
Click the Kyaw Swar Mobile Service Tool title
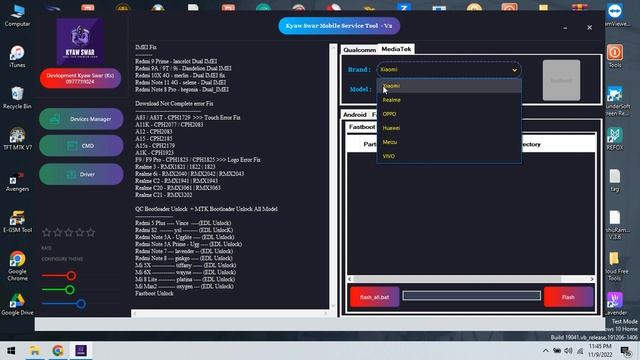point(339,26)
